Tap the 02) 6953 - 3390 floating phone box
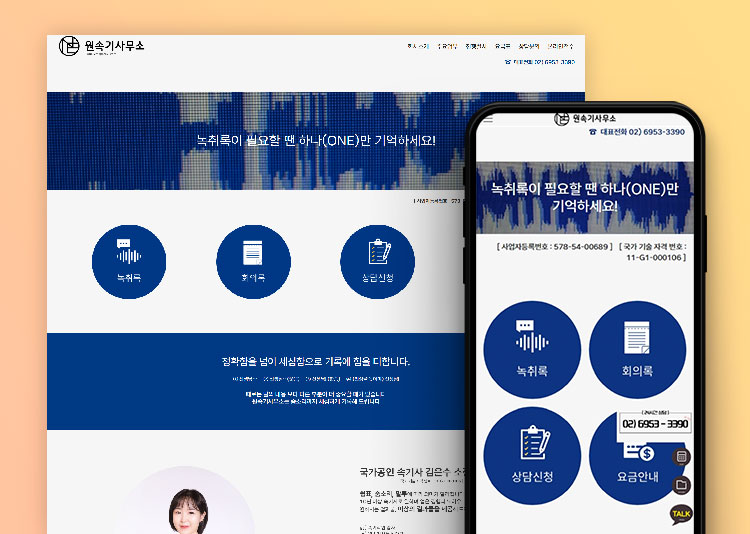750x534 pixels. [655, 423]
